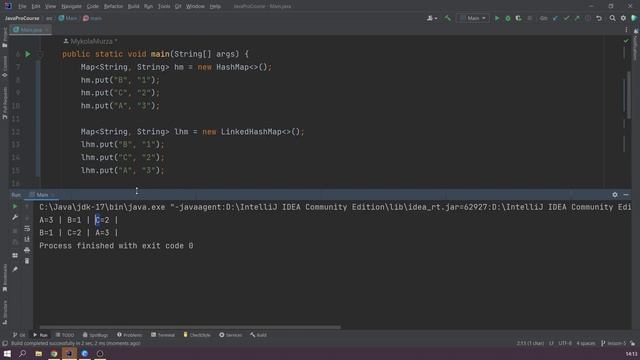Click Git push arrow icon
640x360 pixels.
(577, 18)
